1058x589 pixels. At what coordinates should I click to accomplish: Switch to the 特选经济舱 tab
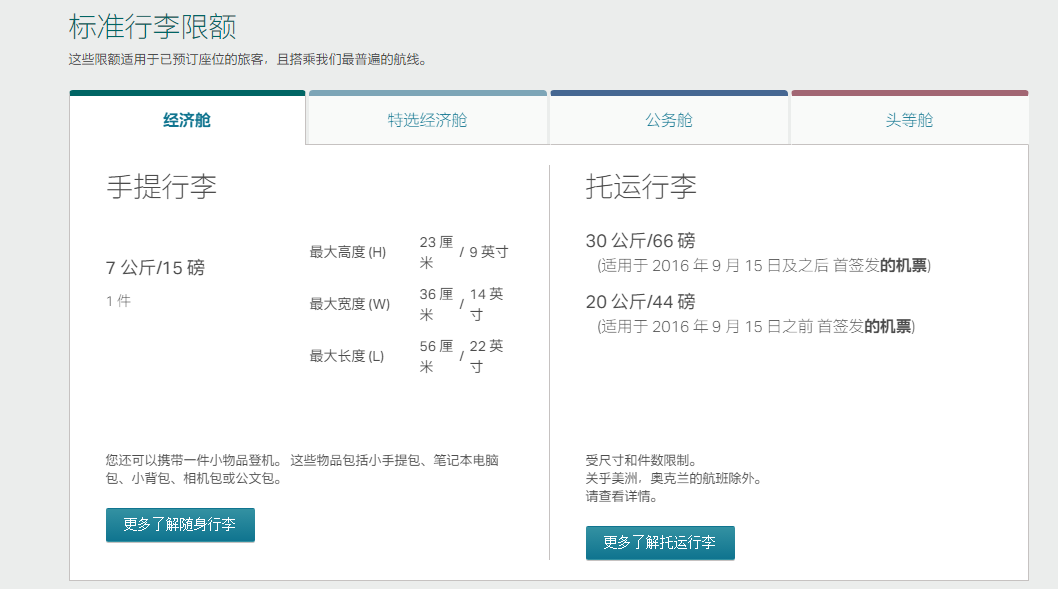point(427,118)
